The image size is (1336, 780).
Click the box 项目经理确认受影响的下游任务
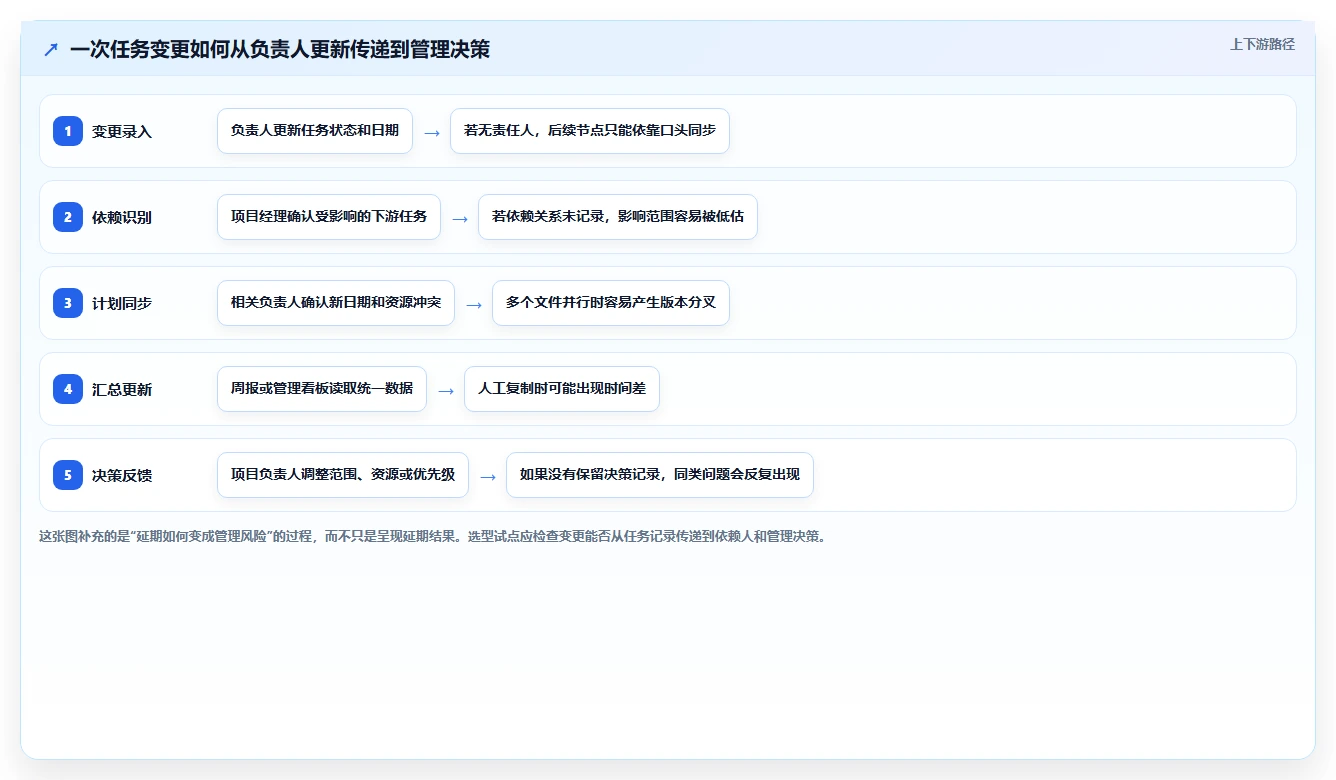tap(329, 217)
